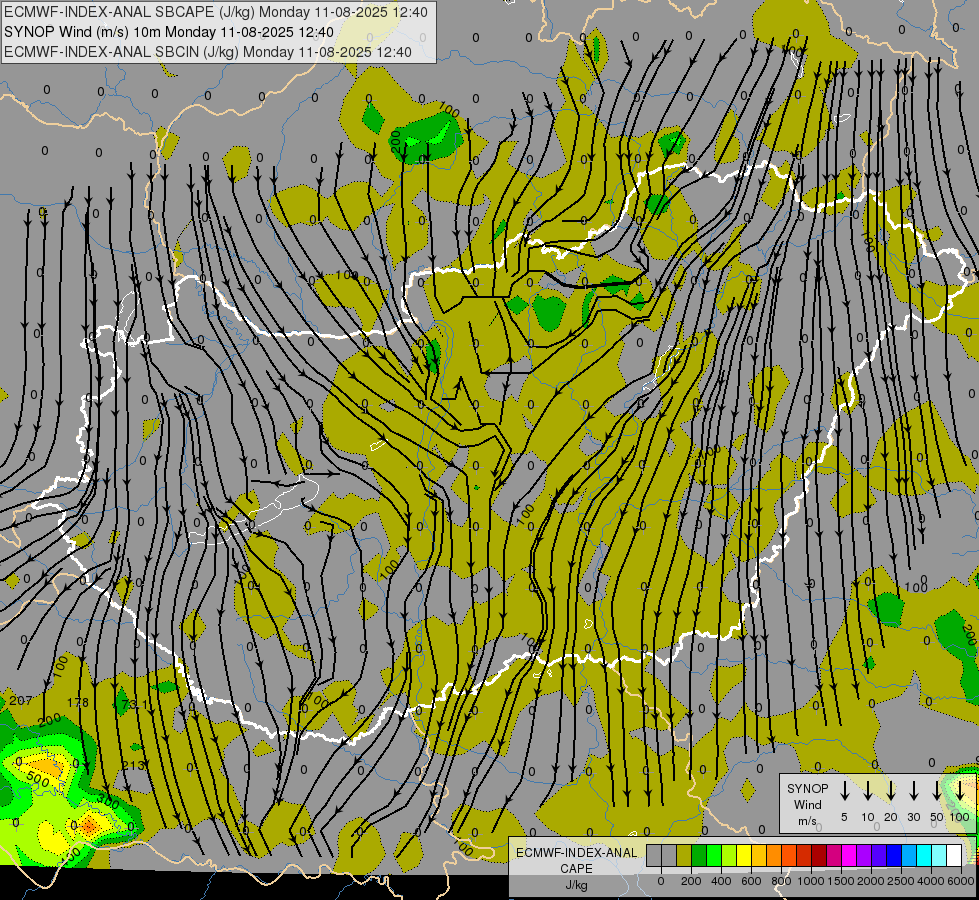The image size is (979, 900).
Task: Click the 300 contour label on the map
Action: (x=109, y=800)
